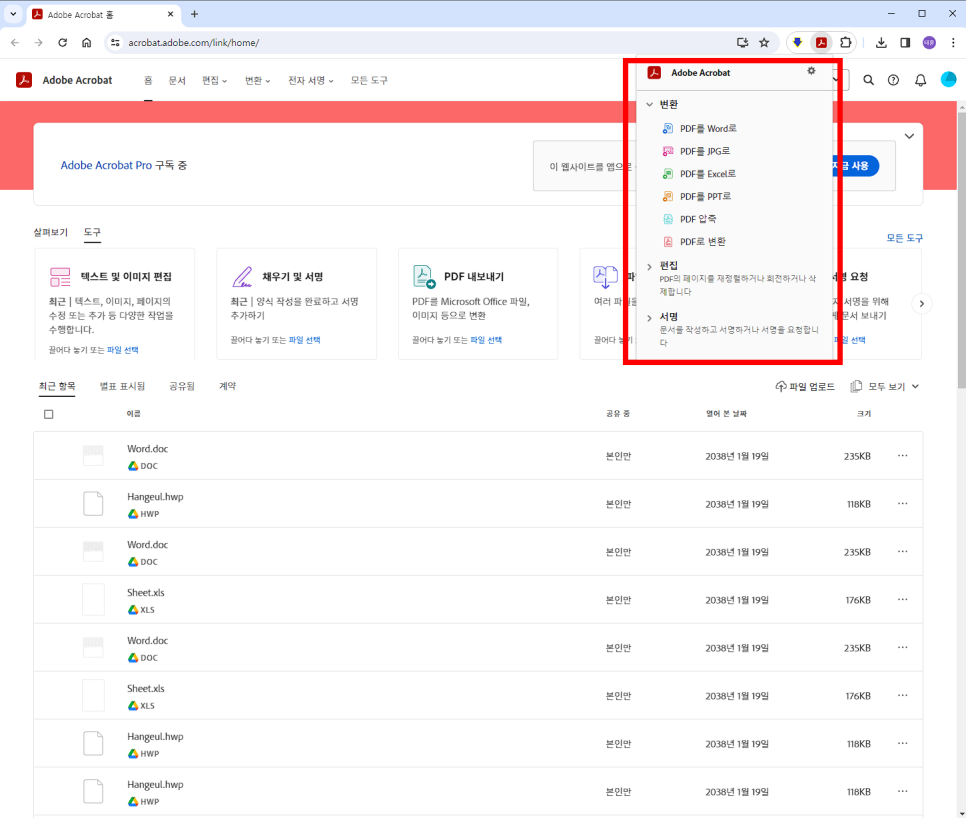This screenshot has width=966, height=818.
Task: Go to browser home page icon
Action: pyautogui.click(x=86, y=43)
